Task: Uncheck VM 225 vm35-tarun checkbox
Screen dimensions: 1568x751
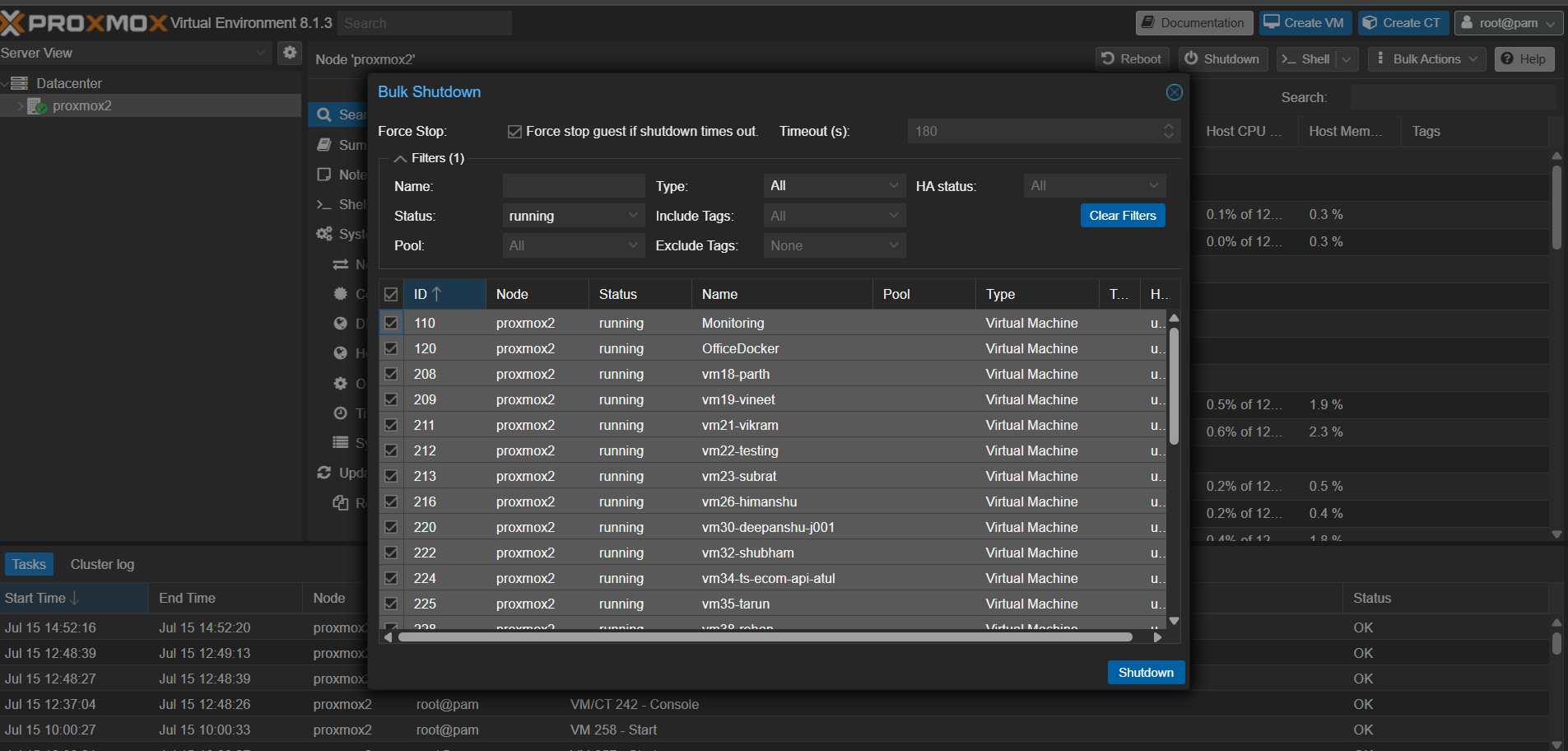Action: pyautogui.click(x=391, y=604)
